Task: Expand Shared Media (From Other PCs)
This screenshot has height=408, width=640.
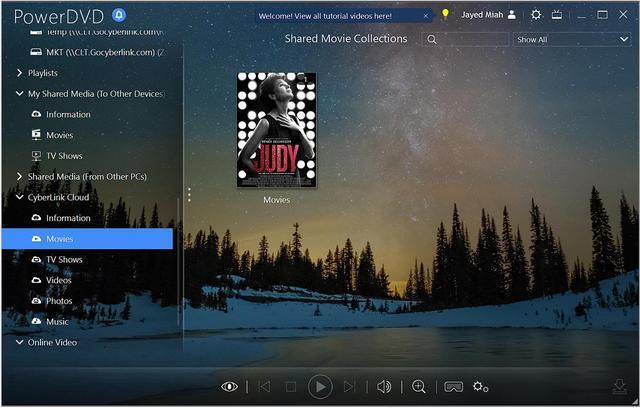Action: [x=19, y=177]
